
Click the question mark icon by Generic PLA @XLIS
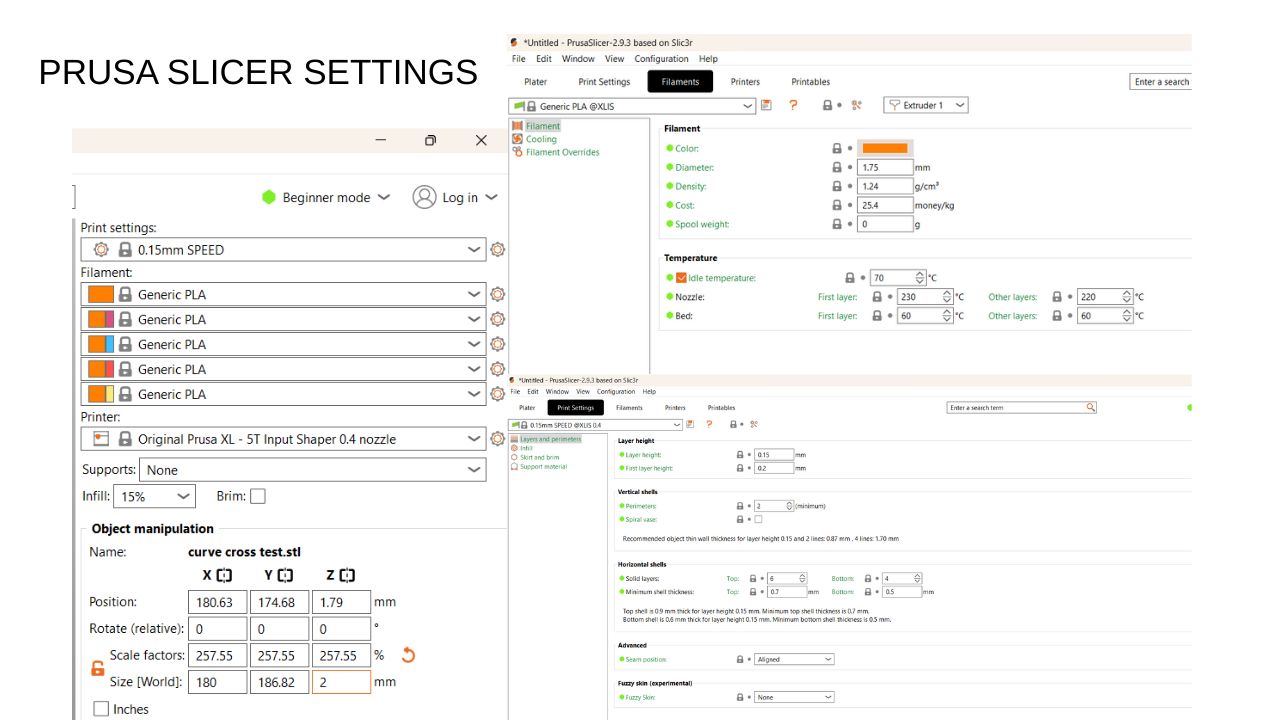pyautogui.click(x=793, y=105)
